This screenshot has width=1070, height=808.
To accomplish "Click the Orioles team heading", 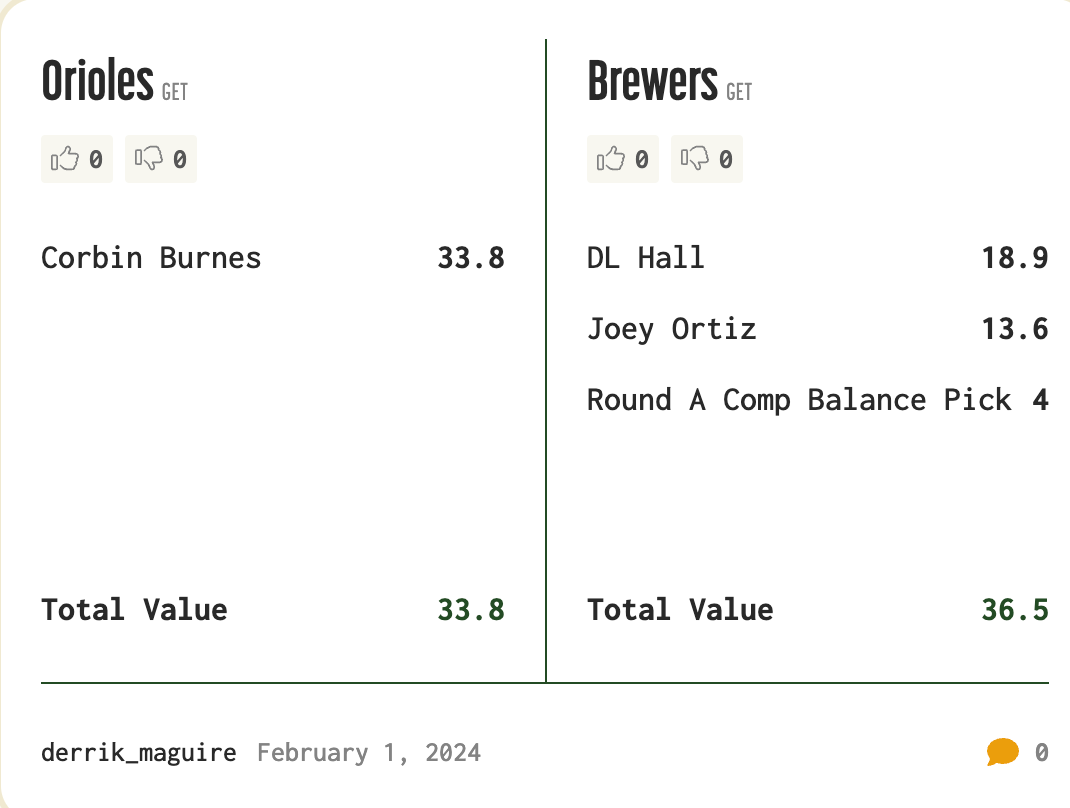I will 97,82.
